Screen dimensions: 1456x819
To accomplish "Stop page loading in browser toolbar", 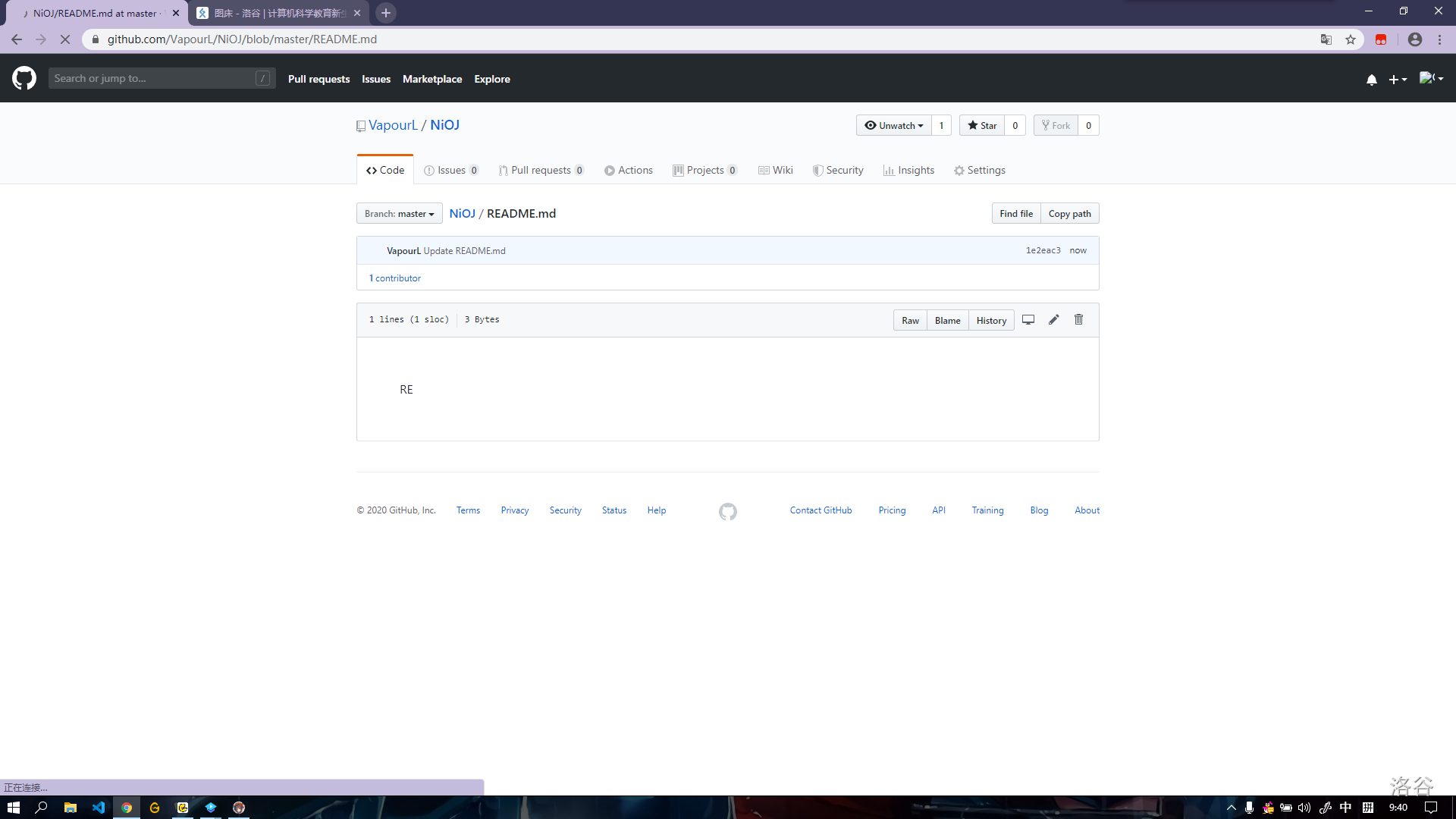I will (65, 39).
